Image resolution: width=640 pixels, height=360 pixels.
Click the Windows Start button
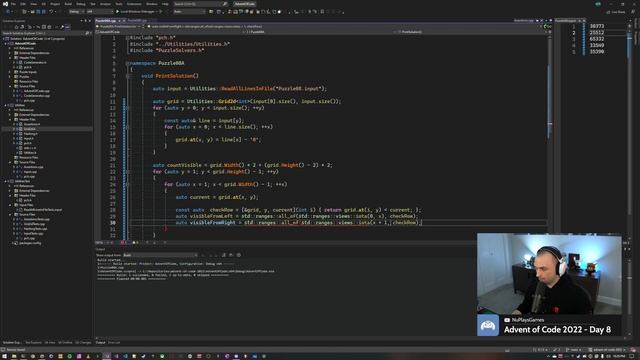(4, 356)
